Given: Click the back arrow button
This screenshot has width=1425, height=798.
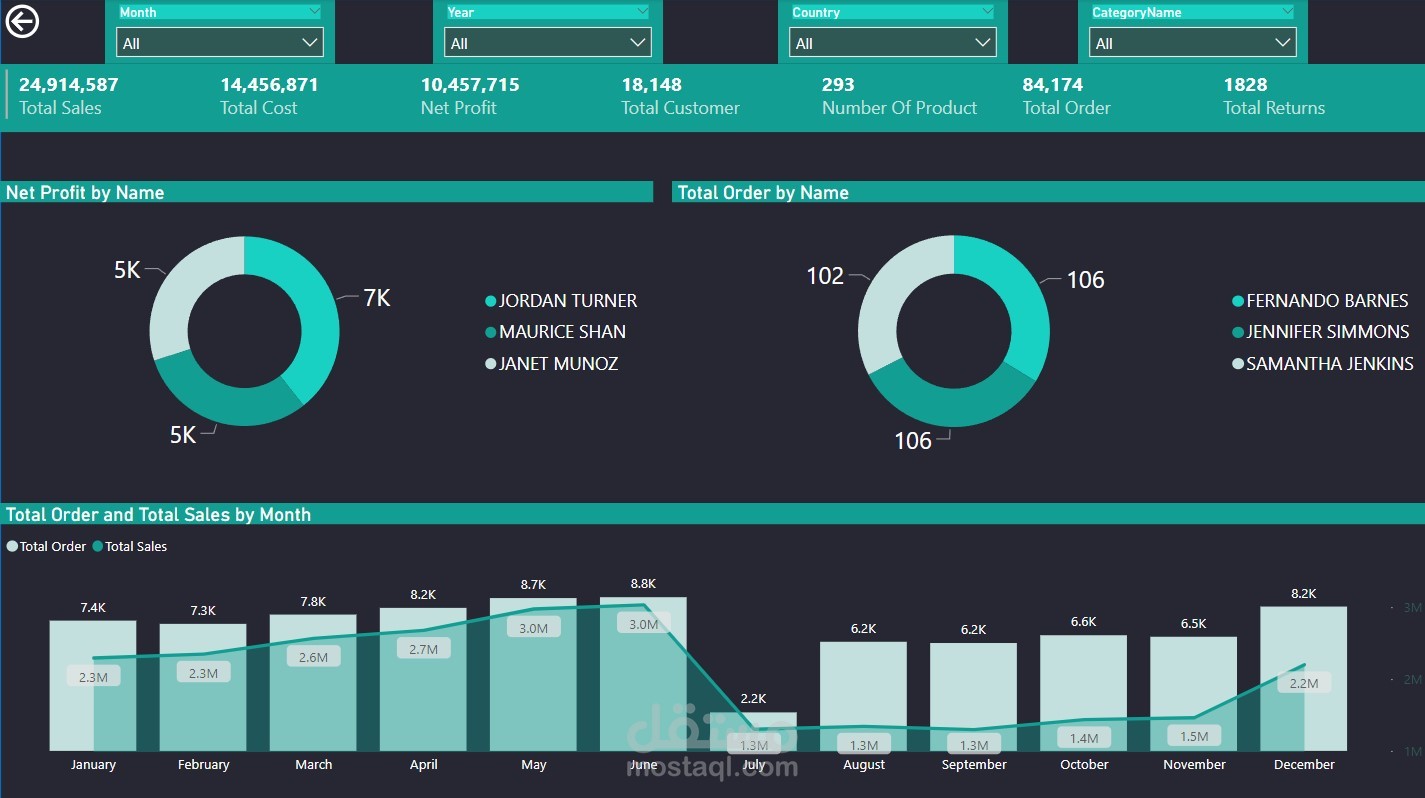Looking at the screenshot, I should pos(22,20).
